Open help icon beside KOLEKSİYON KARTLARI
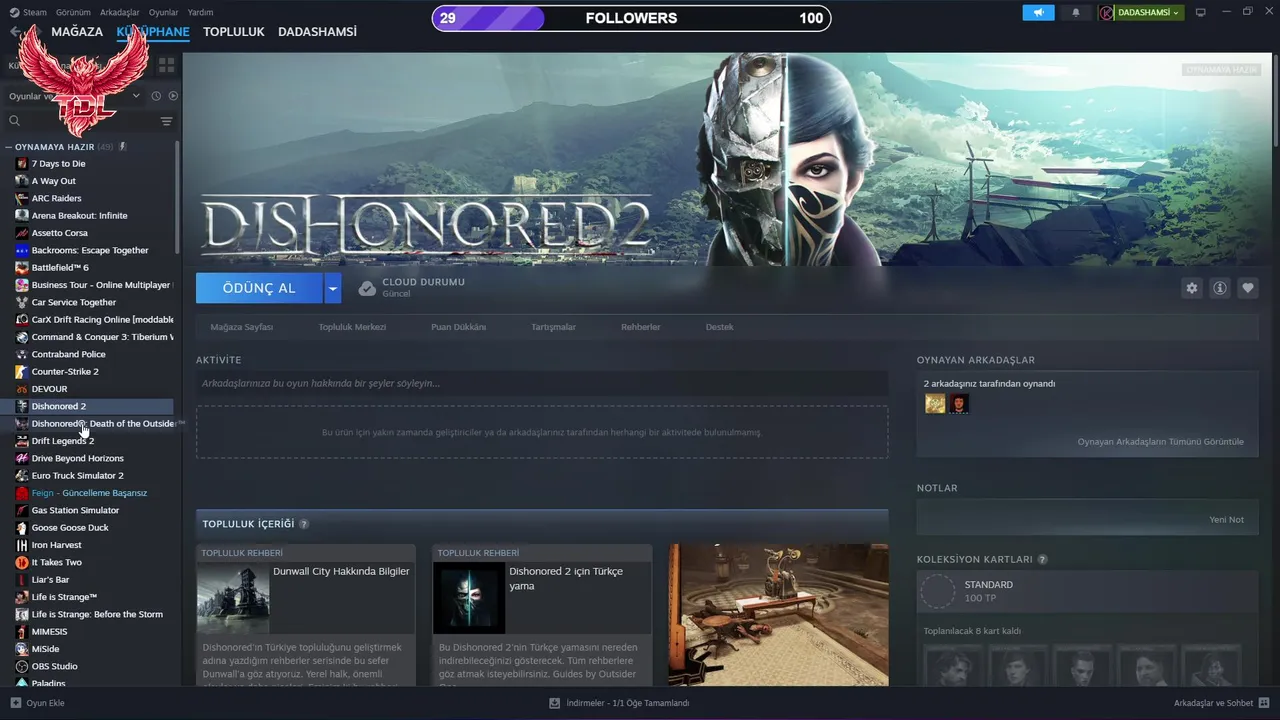Image resolution: width=1280 pixels, height=720 pixels. 1042,559
